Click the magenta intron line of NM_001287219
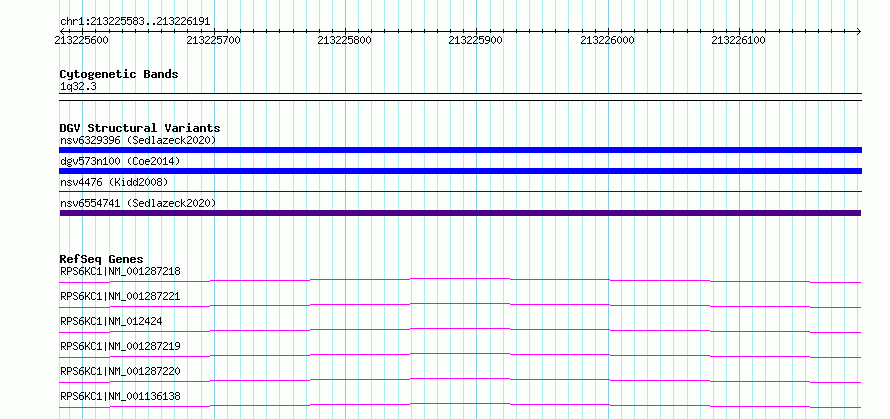Screen dimensions: 890x419 (x=460, y=354)
